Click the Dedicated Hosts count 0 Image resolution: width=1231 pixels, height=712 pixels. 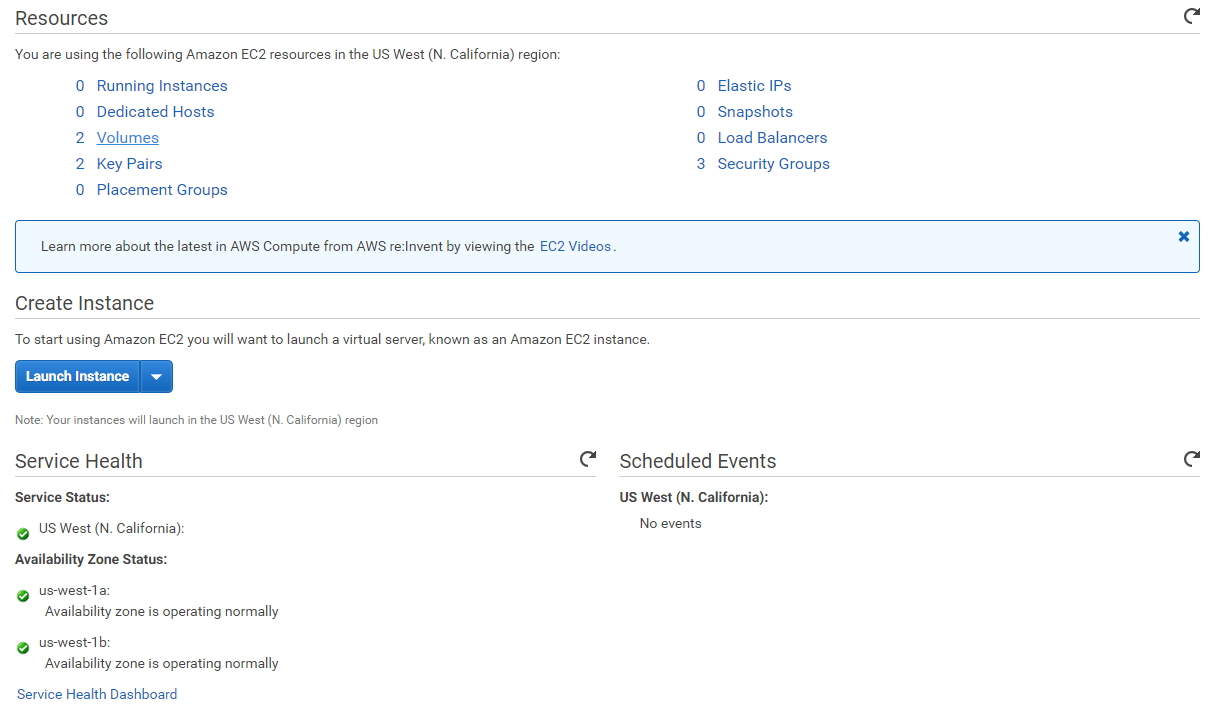point(80,112)
